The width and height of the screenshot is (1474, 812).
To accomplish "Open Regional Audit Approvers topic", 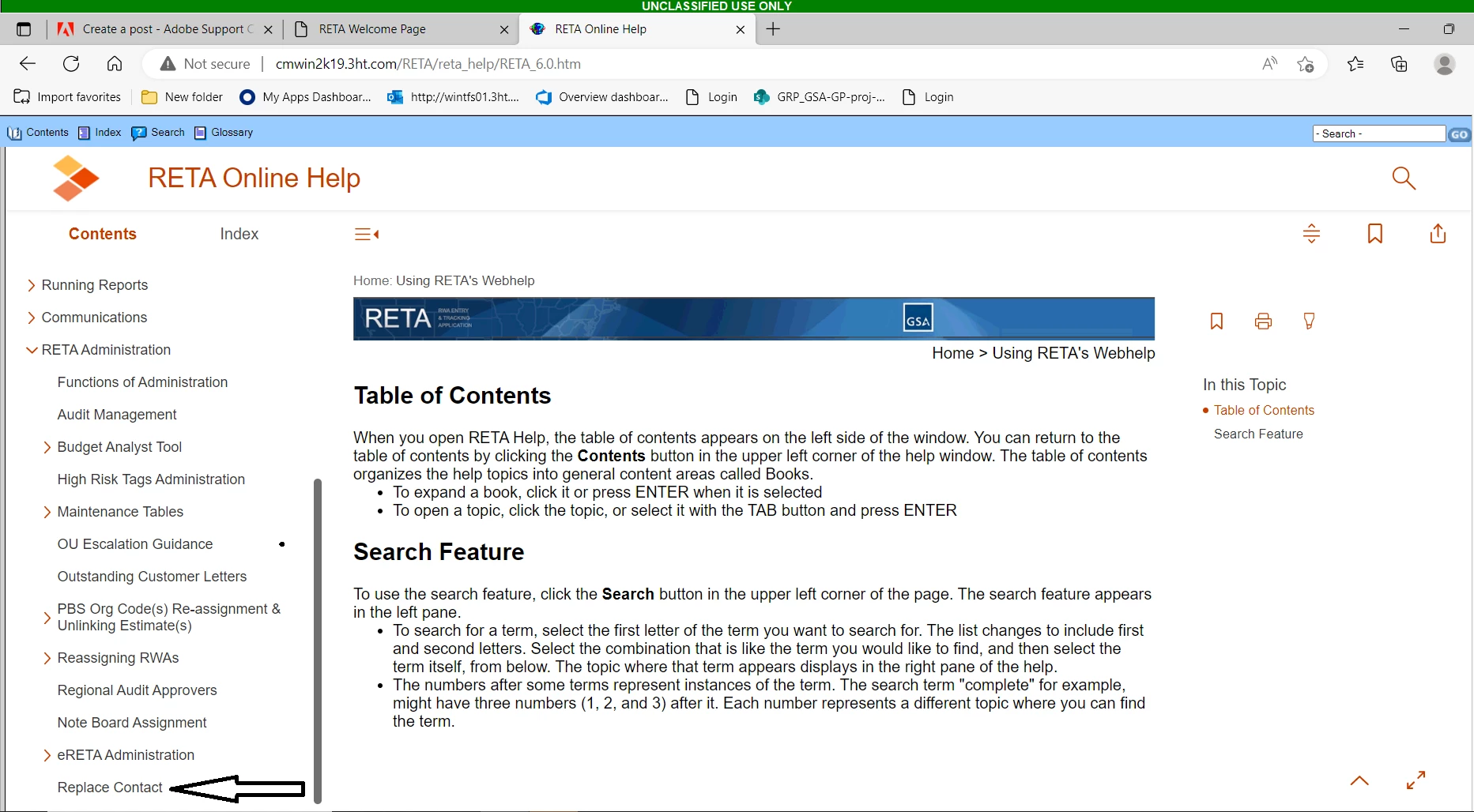I will (137, 690).
